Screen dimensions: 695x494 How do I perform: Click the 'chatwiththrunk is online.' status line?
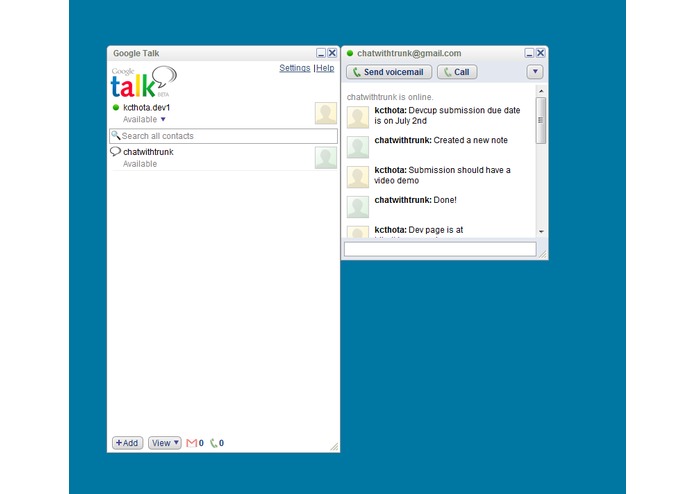390,97
